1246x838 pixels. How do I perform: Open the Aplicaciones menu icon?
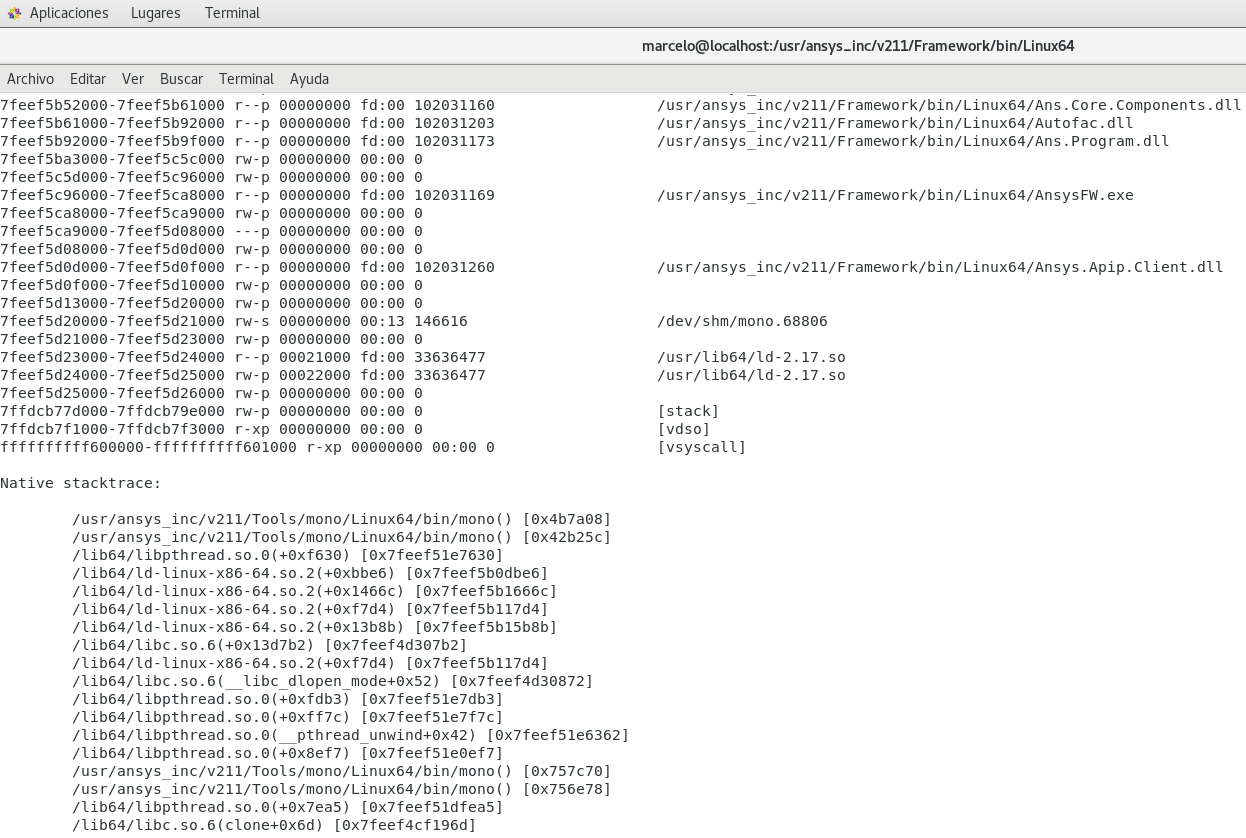pyautogui.click(x=14, y=13)
